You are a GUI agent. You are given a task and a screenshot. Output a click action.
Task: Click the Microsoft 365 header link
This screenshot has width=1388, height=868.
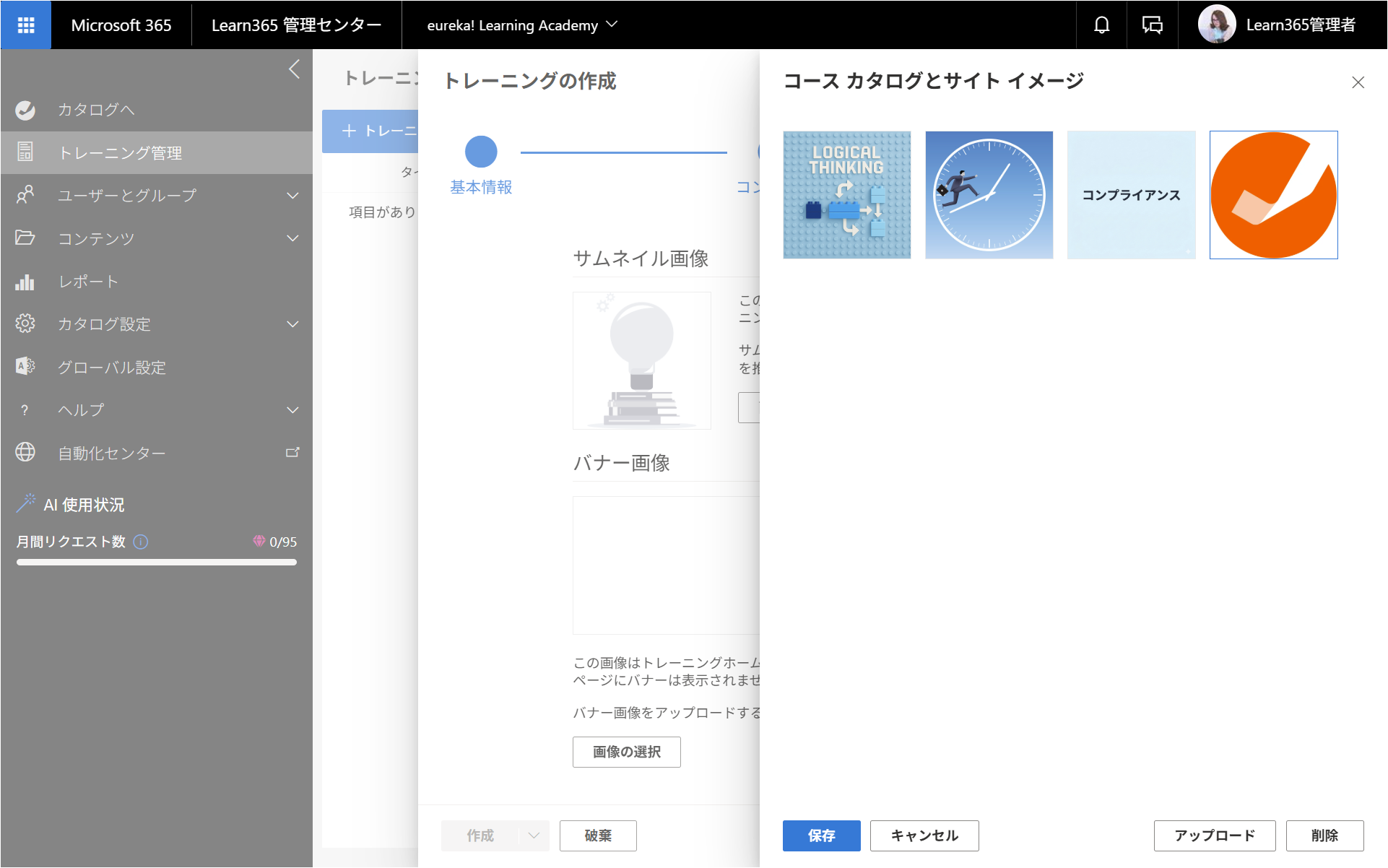pos(121,25)
